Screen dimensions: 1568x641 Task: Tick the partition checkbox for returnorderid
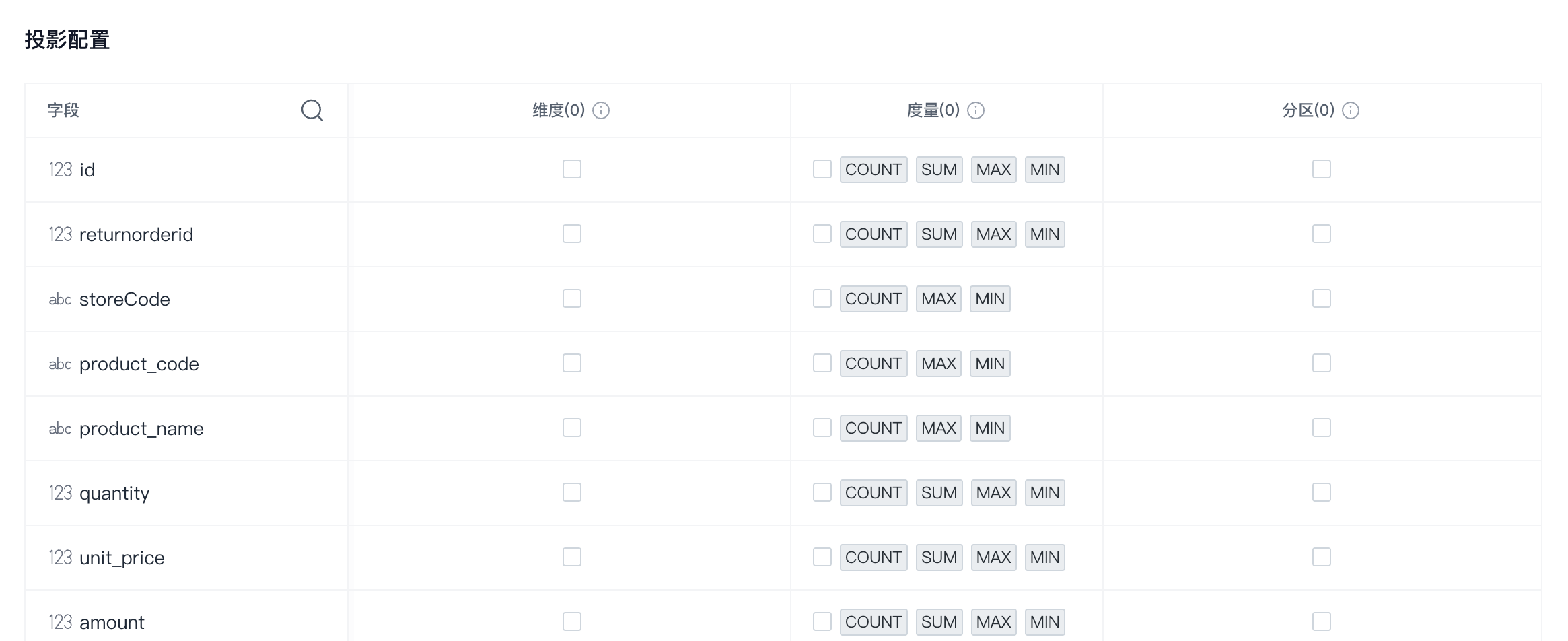pos(1322,234)
